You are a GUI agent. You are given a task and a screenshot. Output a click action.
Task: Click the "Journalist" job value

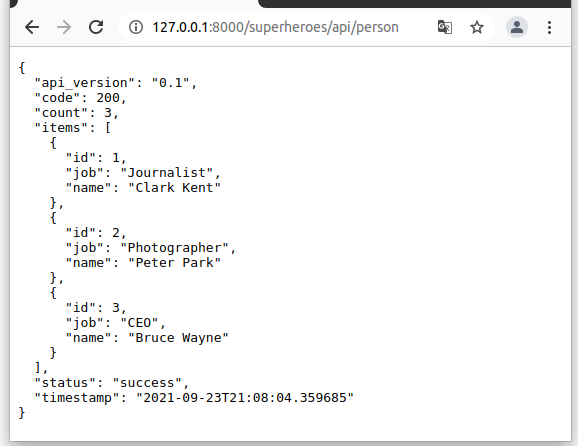167,173
